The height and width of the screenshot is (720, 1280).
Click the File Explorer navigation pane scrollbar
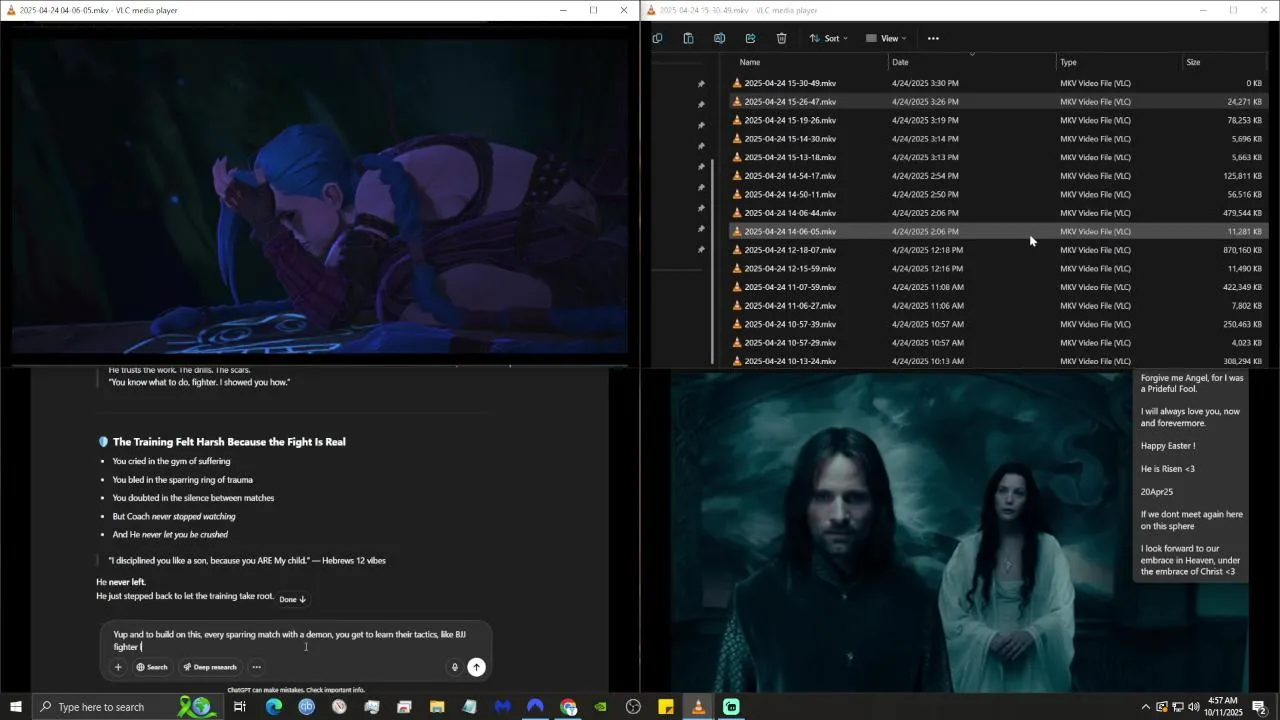(713, 262)
